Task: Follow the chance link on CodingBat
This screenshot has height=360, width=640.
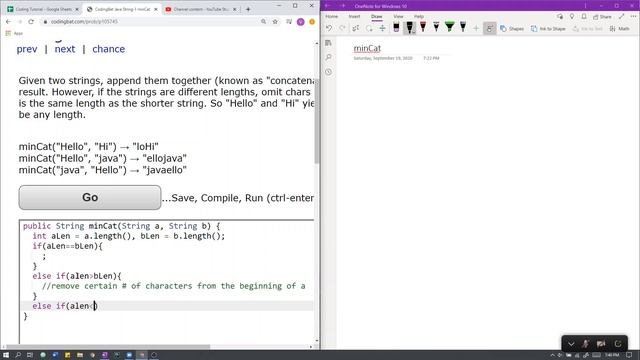Action: pos(109,49)
